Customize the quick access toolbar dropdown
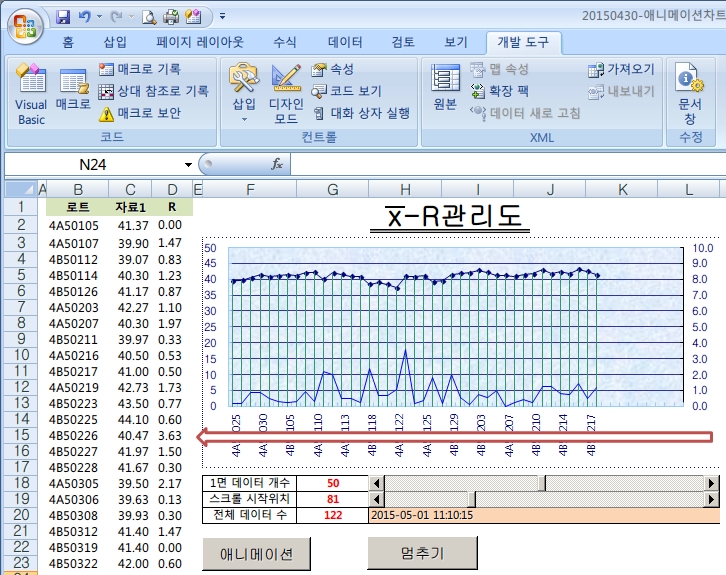The height and width of the screenshot is (575, 726). click(223, 16)
